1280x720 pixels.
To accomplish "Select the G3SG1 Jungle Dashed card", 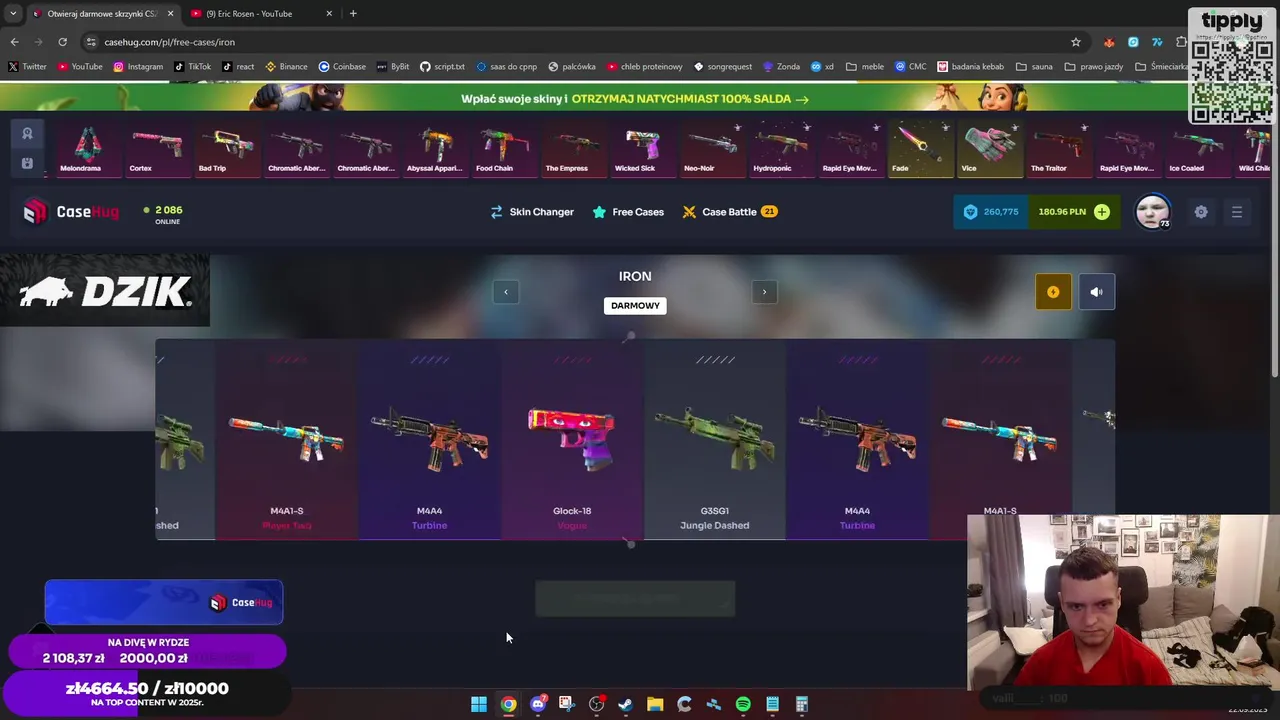I will (x=714, y=440).
